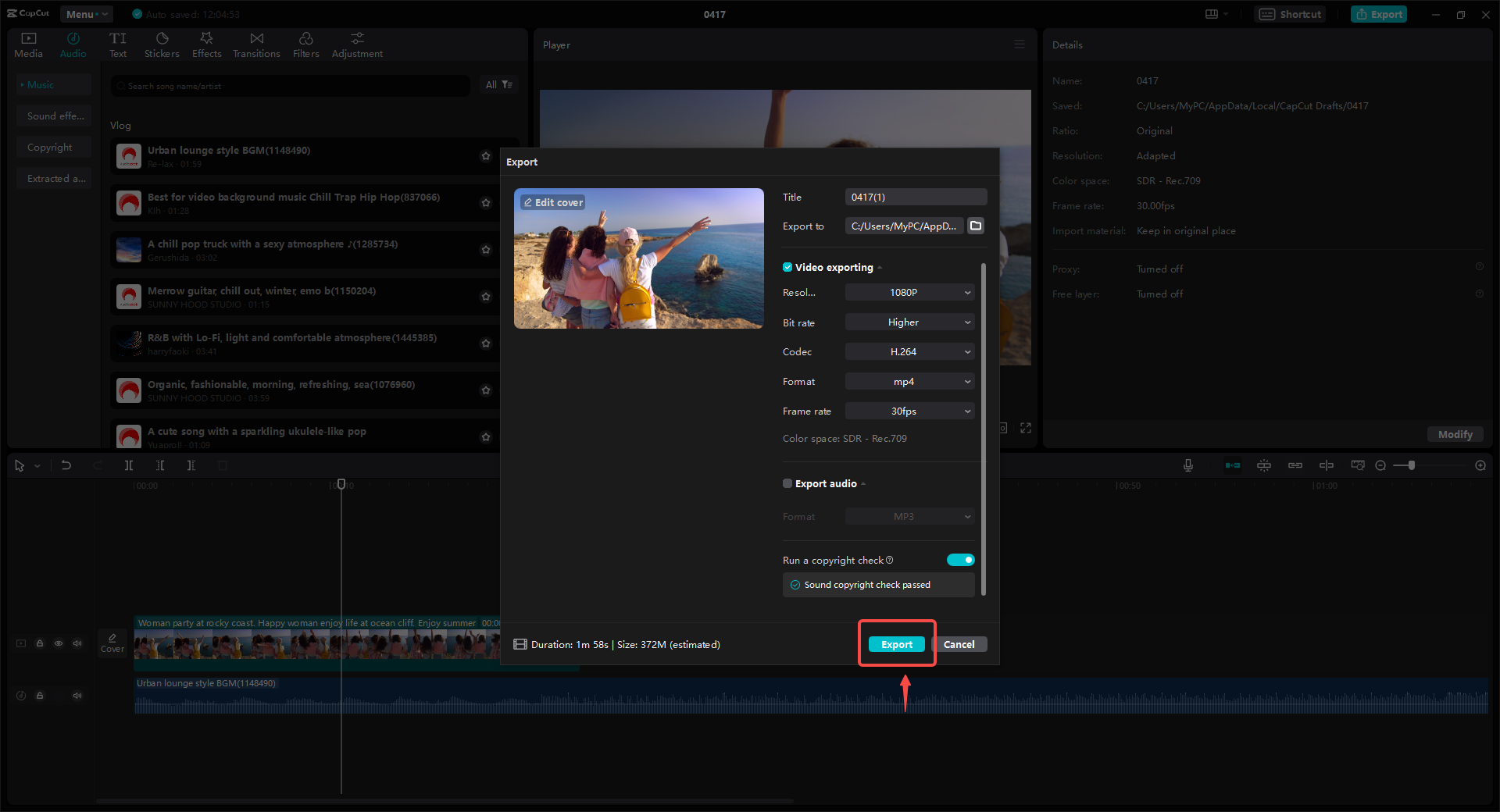Screen dimensions: 1500x812
Task: Click the Modify button in Details panel
Action: click(x=1454, y=434)
